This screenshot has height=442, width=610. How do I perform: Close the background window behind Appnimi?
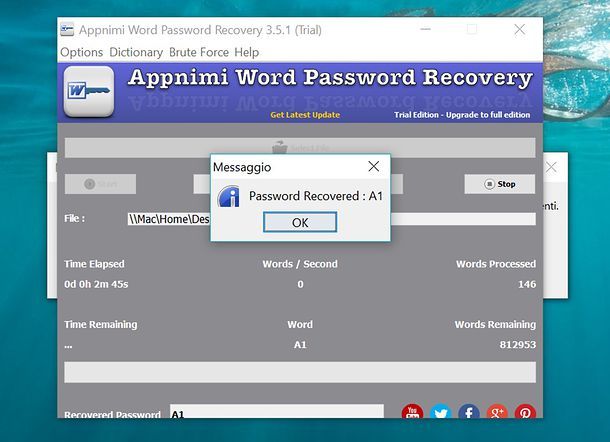tap(551, 167)
